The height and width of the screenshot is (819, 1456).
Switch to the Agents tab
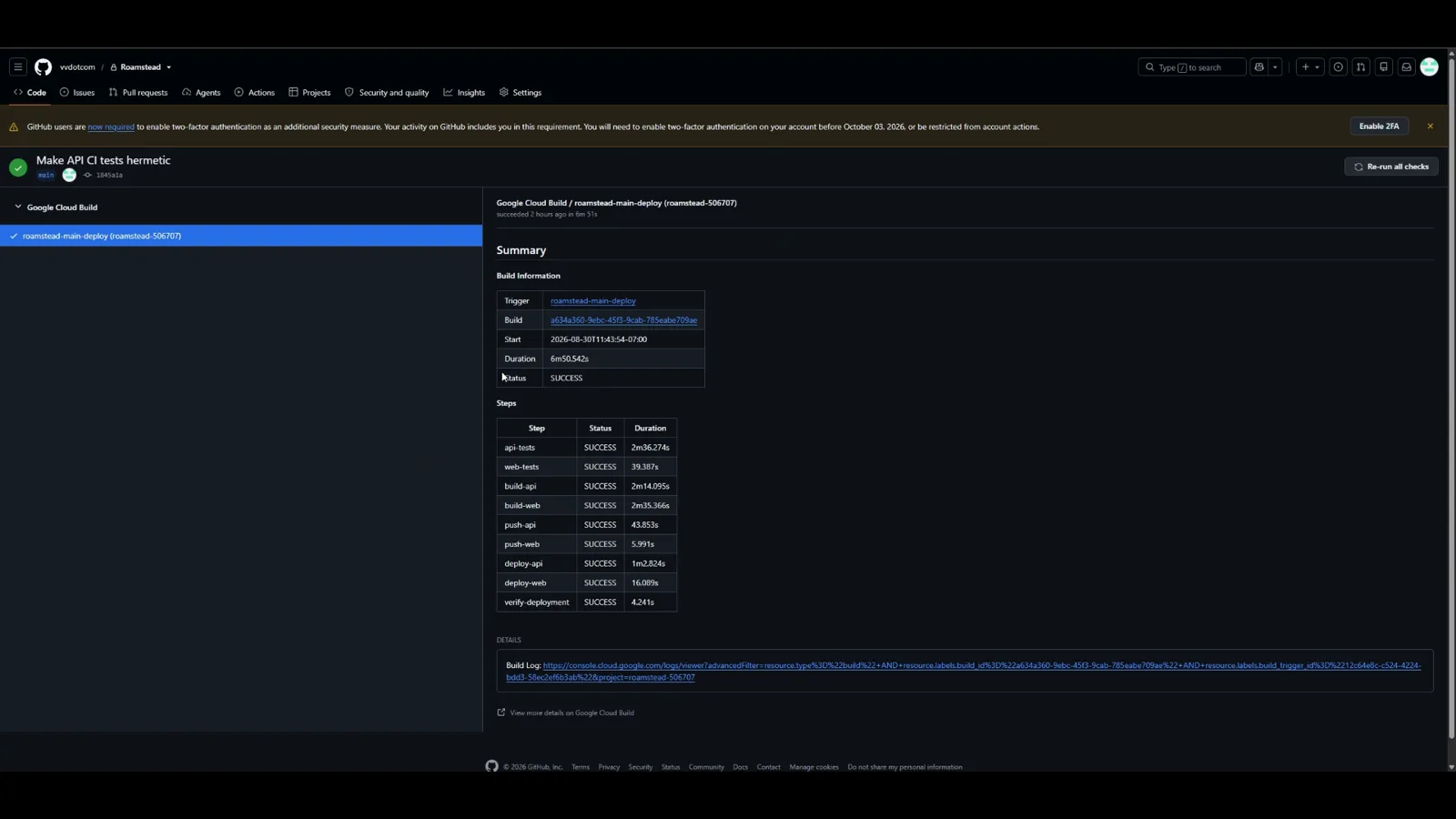[201, 93]
